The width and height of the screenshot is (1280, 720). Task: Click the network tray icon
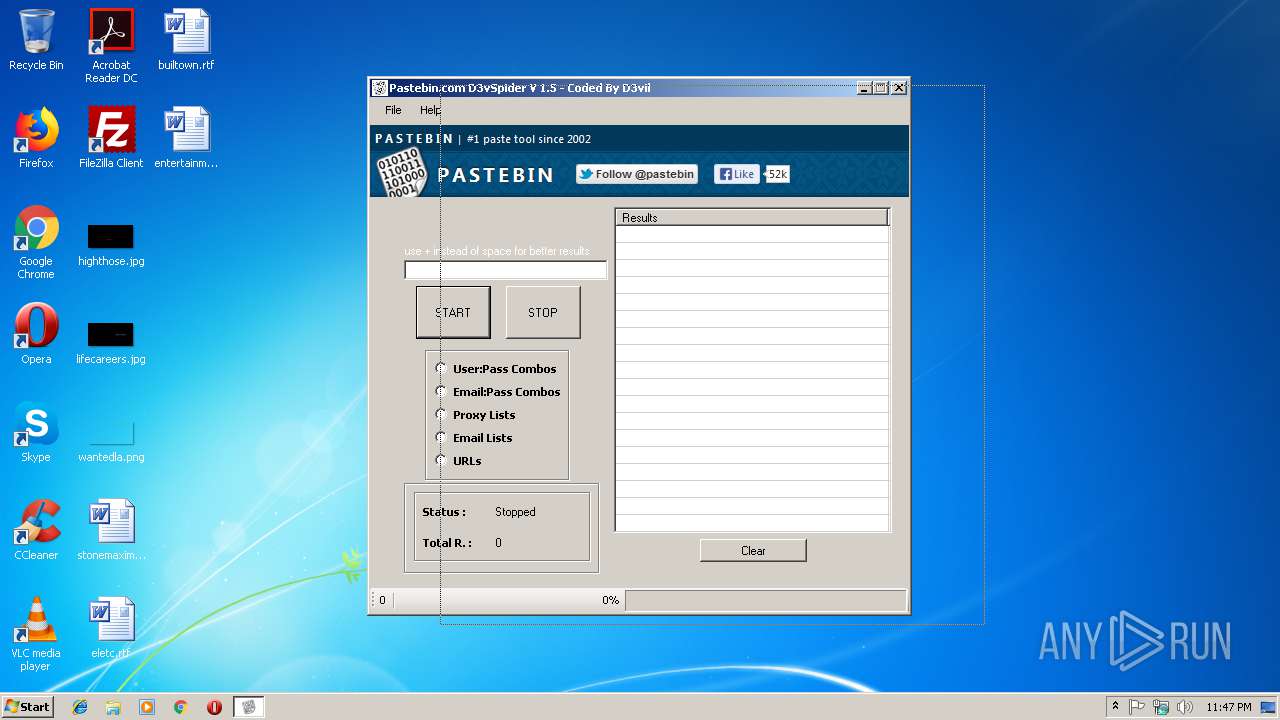tap(1161, 707)
